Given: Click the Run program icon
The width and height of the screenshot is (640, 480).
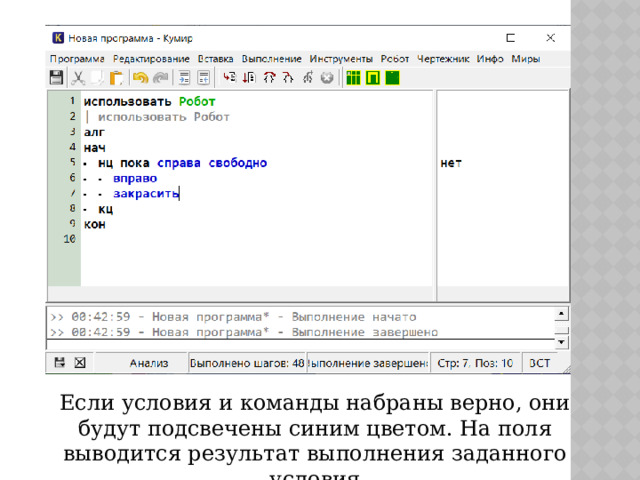Looking at the screenshot, I should 229,78.
